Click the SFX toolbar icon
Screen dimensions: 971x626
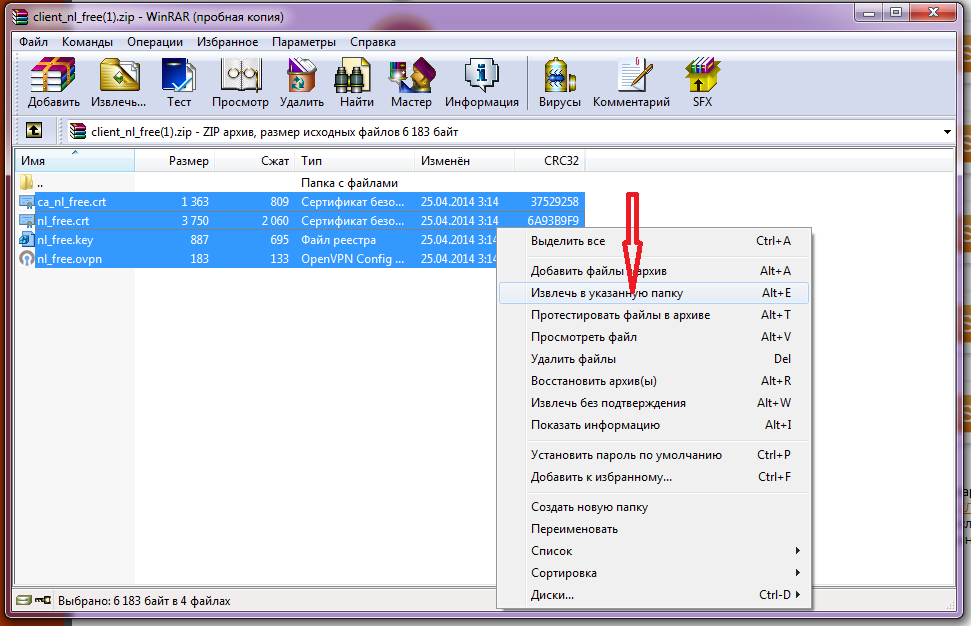click(702, 76)
